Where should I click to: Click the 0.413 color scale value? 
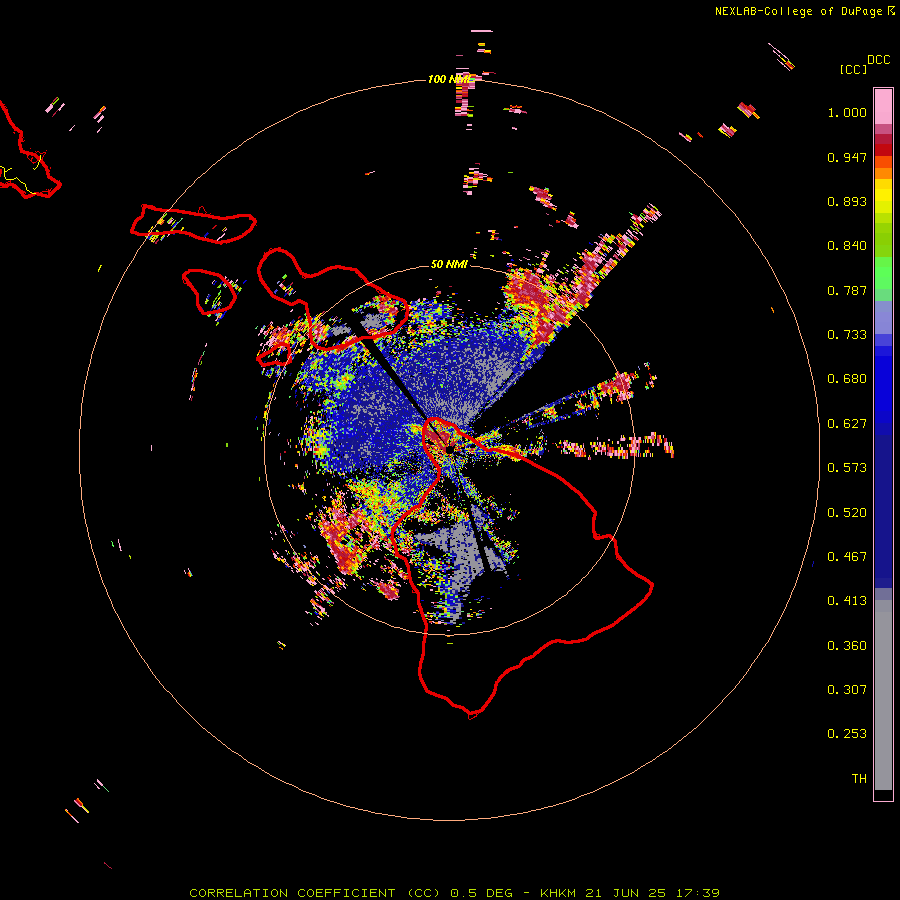coord(847,601)
